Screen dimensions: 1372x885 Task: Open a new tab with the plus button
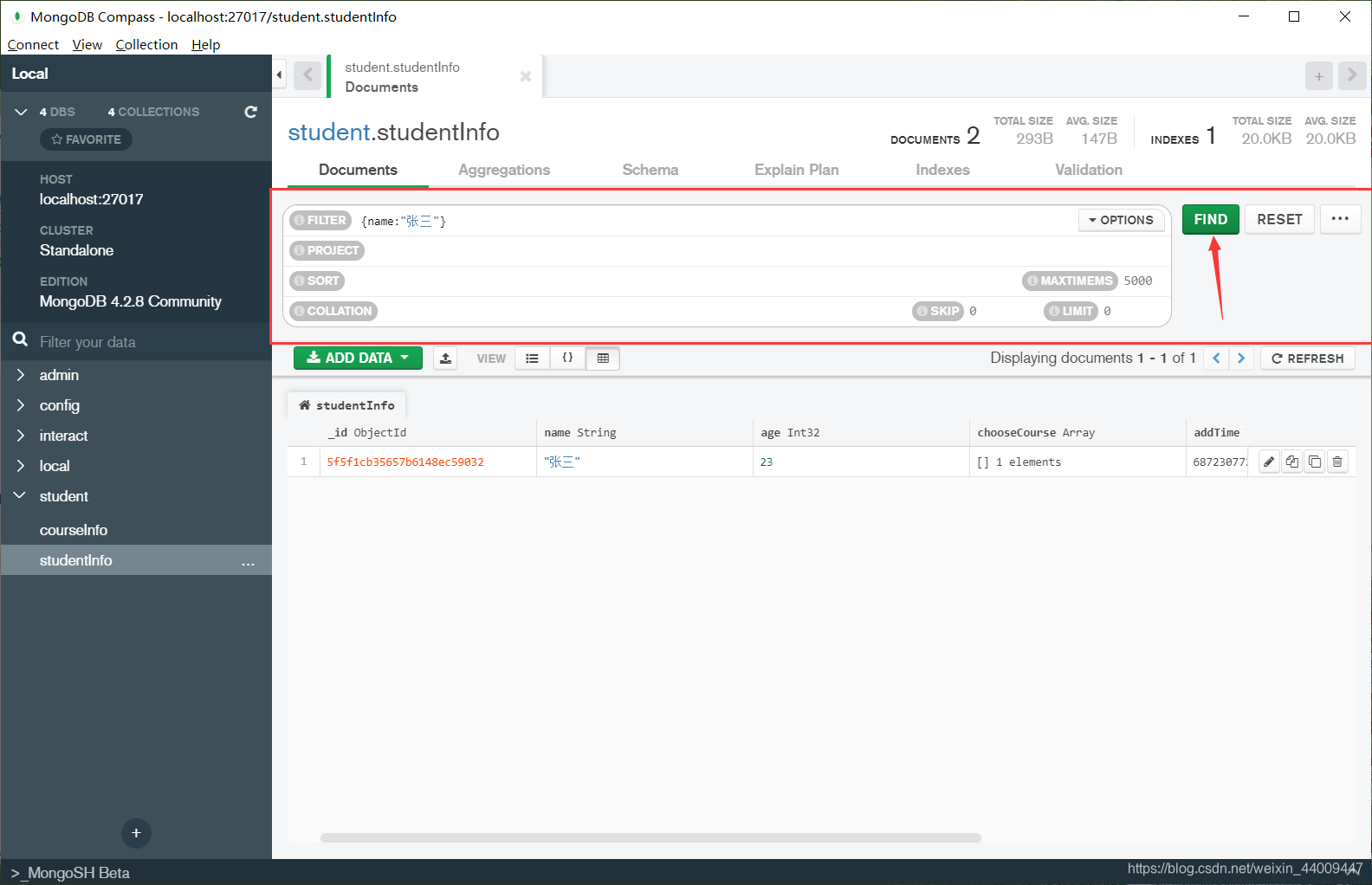click(x=1318, y=75)
